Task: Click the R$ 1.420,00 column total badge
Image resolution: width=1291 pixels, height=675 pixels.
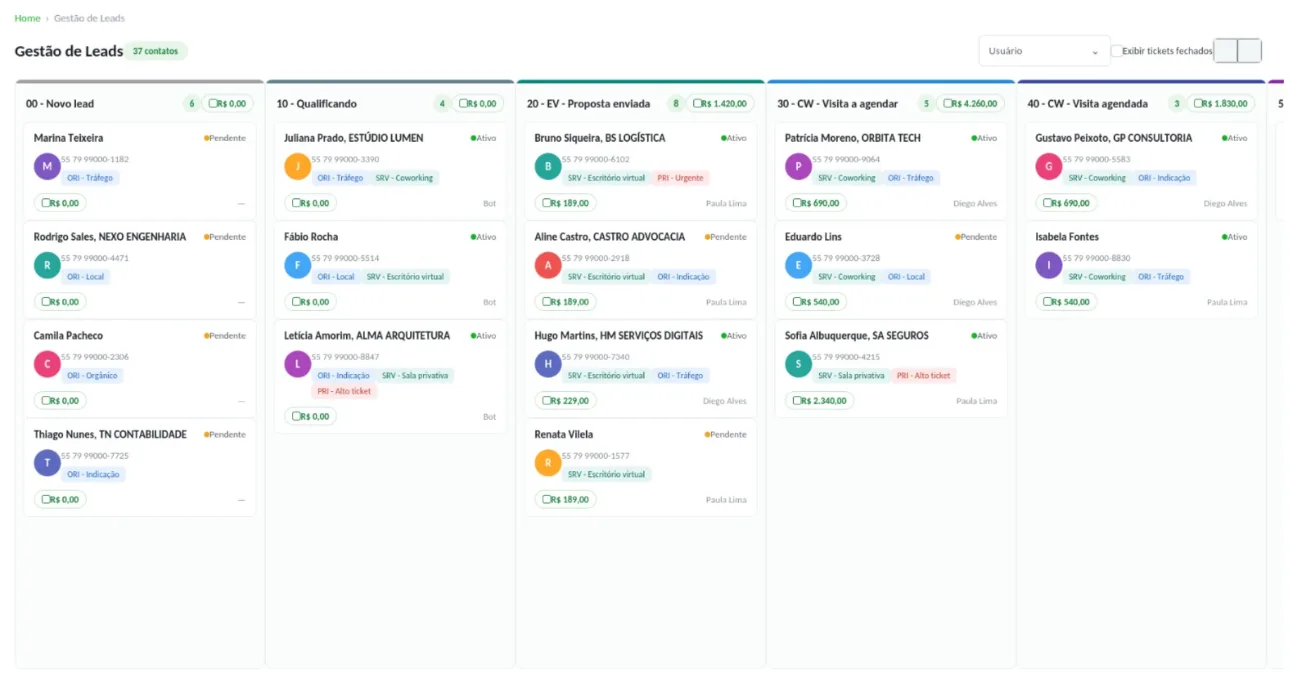Action: tap(720, 104)
